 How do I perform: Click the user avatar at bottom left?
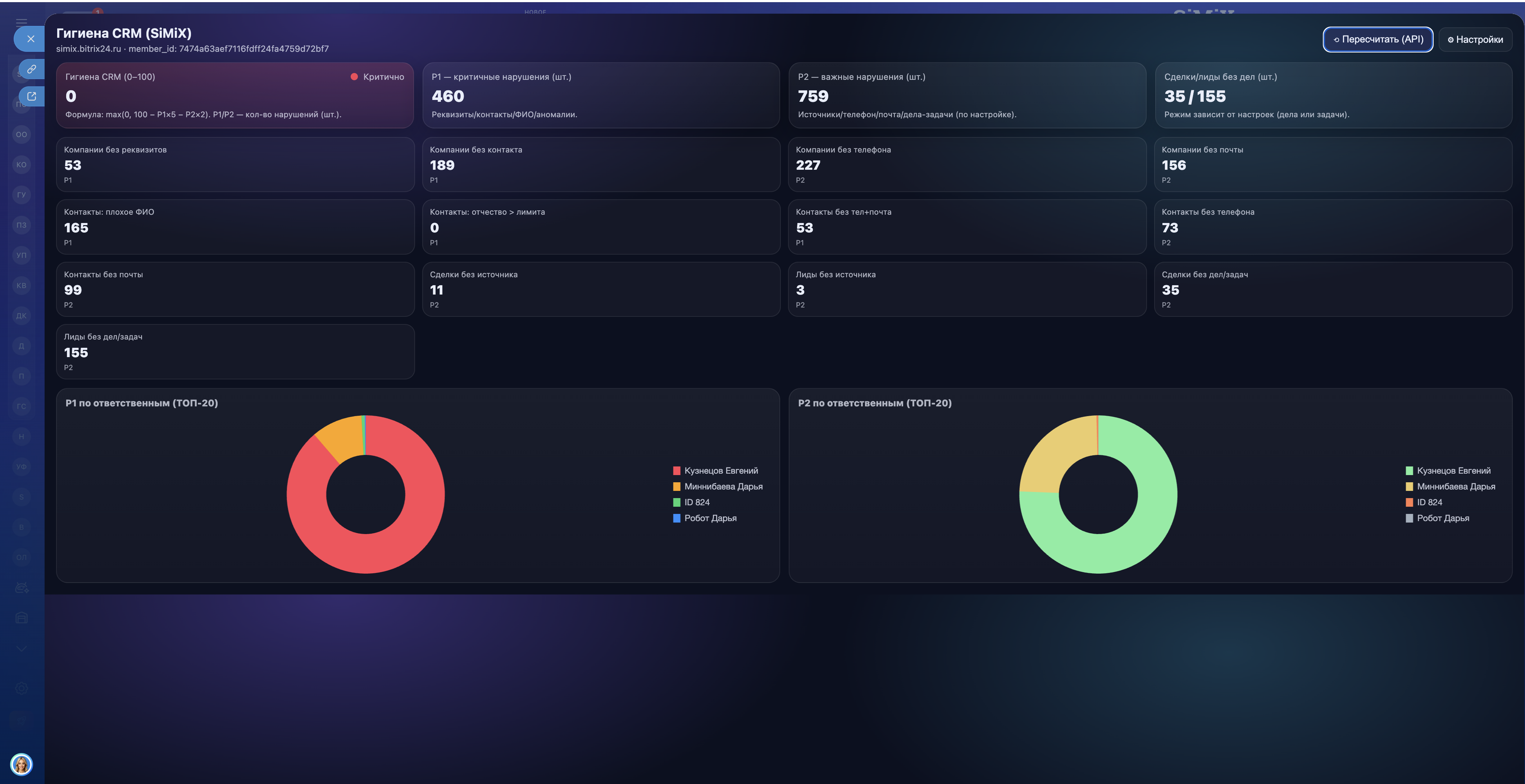click(x=21, y=764)
